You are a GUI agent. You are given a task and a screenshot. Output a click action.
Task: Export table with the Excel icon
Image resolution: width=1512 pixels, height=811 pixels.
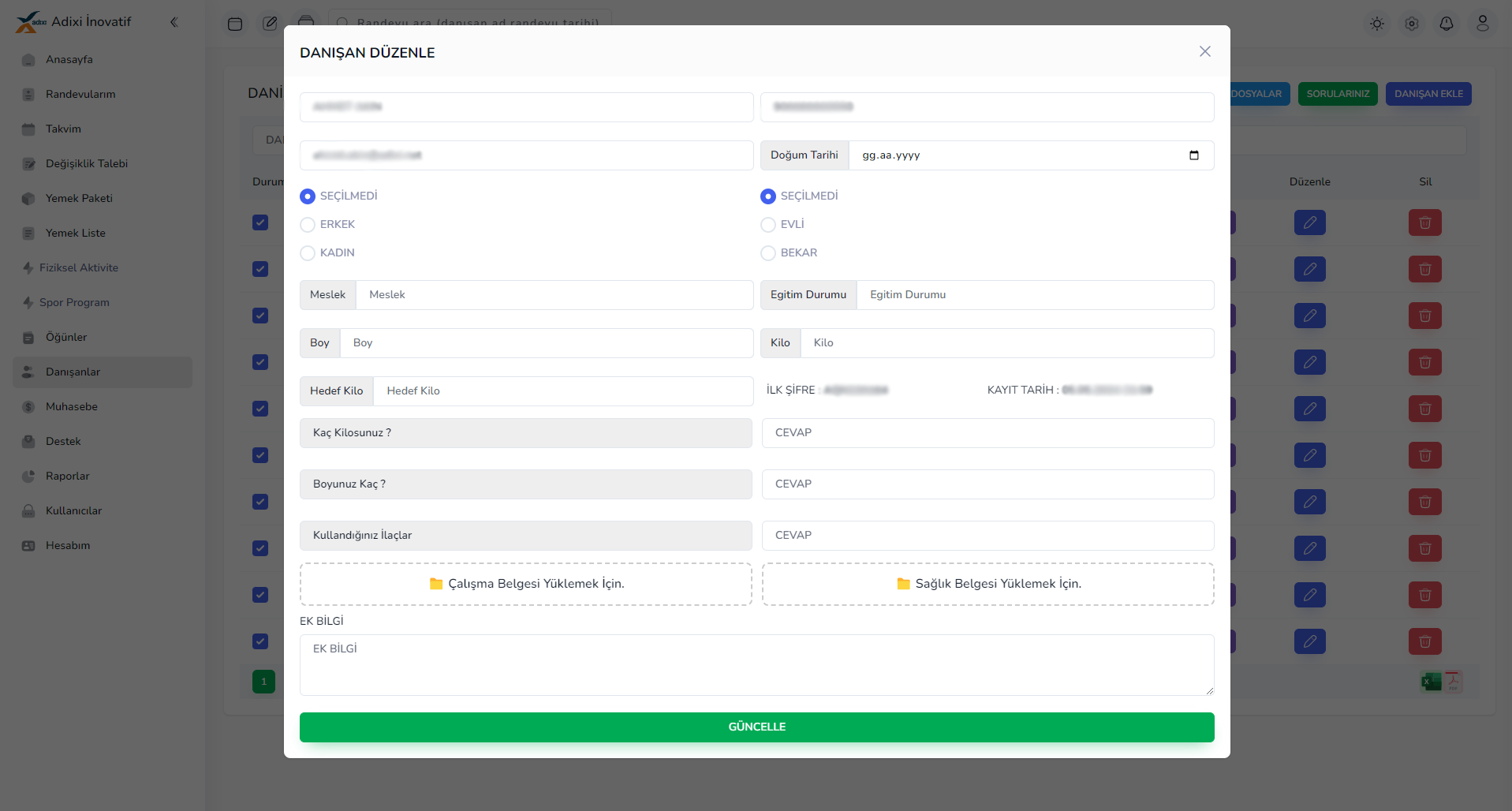point(1432,682)
